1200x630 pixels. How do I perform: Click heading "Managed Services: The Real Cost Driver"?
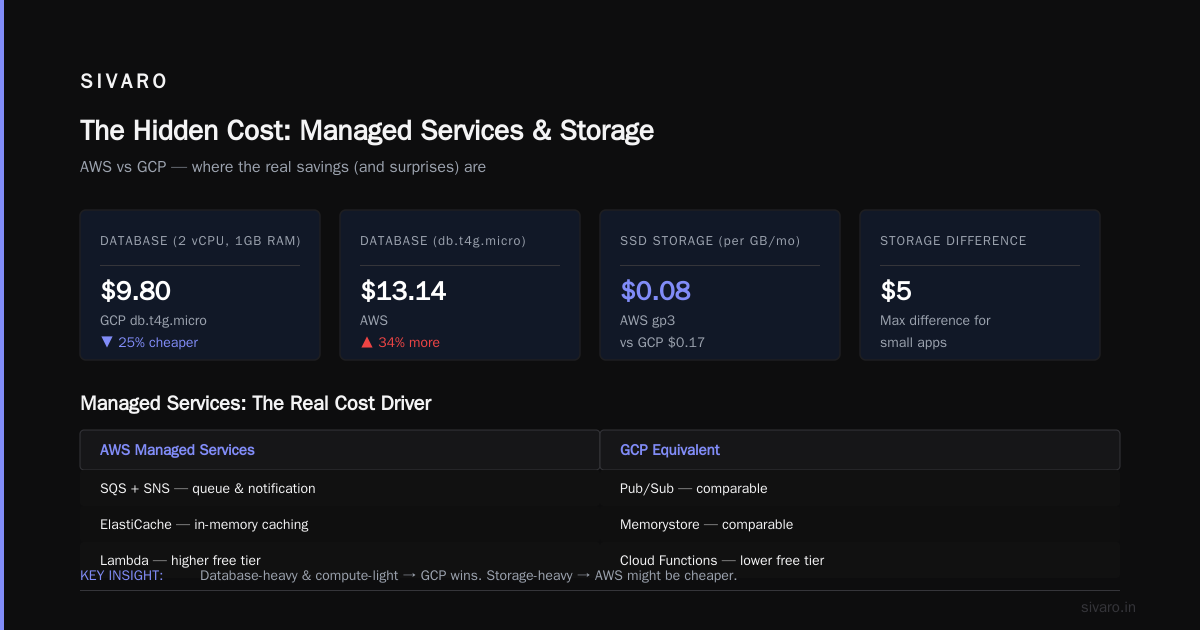click(256, 403)
